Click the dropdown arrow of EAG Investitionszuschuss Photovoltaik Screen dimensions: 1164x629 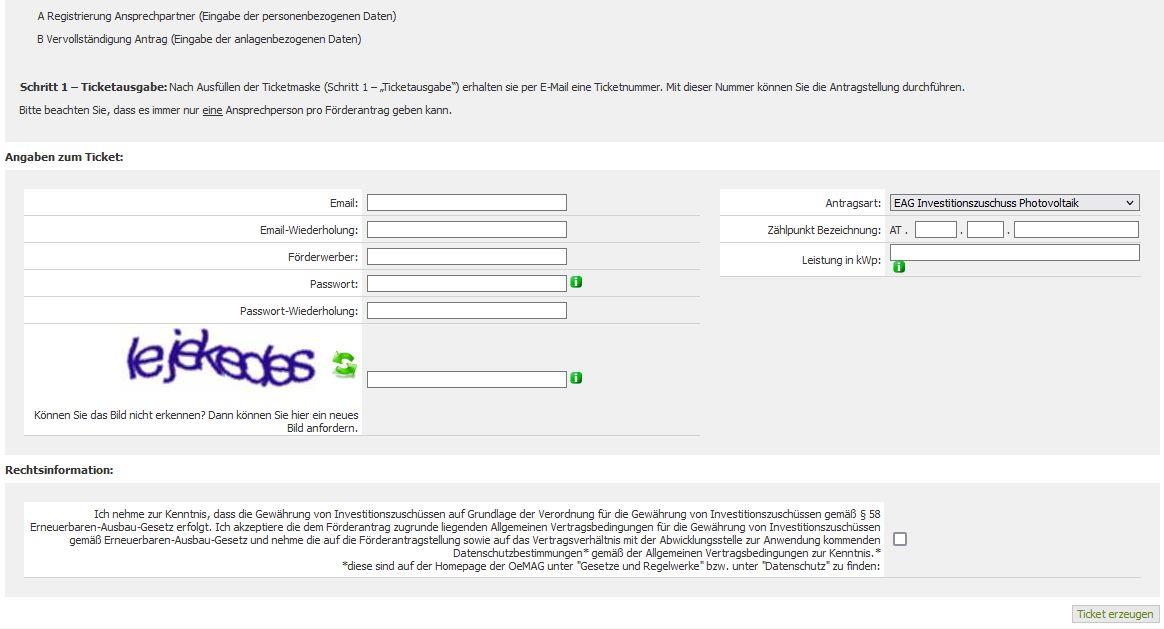coord(1129,203)
